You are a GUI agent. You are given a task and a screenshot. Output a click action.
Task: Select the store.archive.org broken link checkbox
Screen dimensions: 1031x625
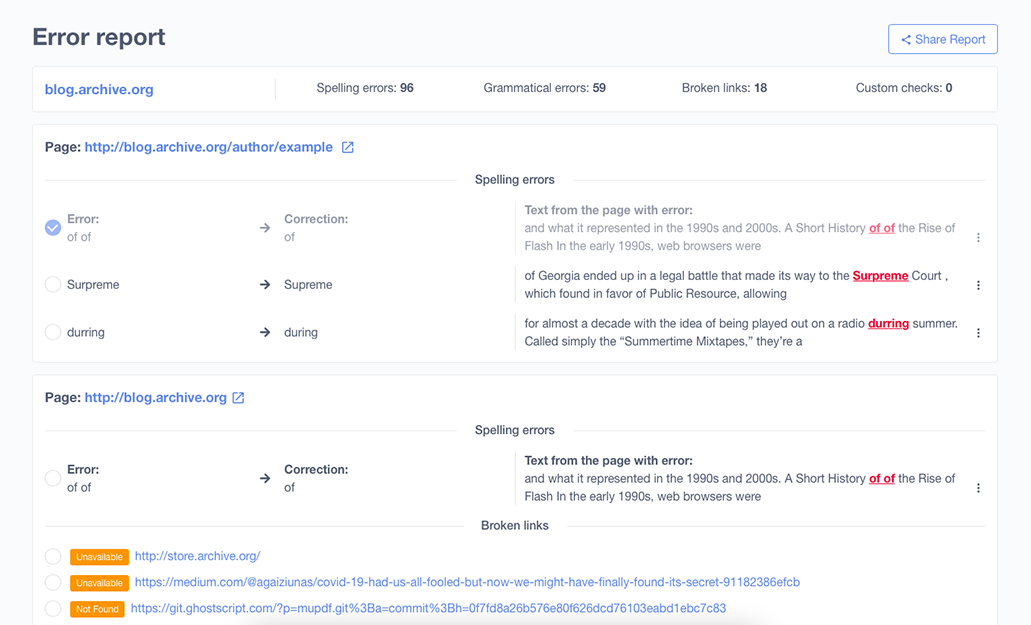coord(52,557)
